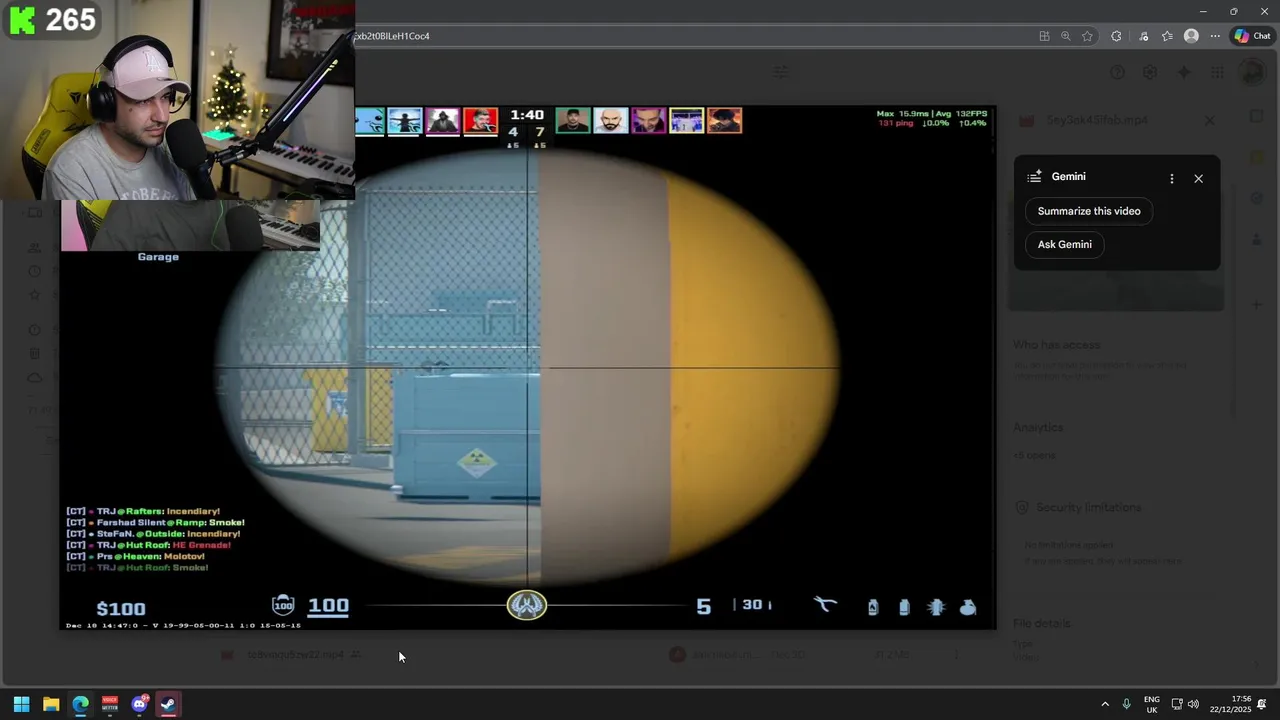Open the apps icon in address bar
The height and width of the screenshot is (720, 1280).
pos(1044,36)
